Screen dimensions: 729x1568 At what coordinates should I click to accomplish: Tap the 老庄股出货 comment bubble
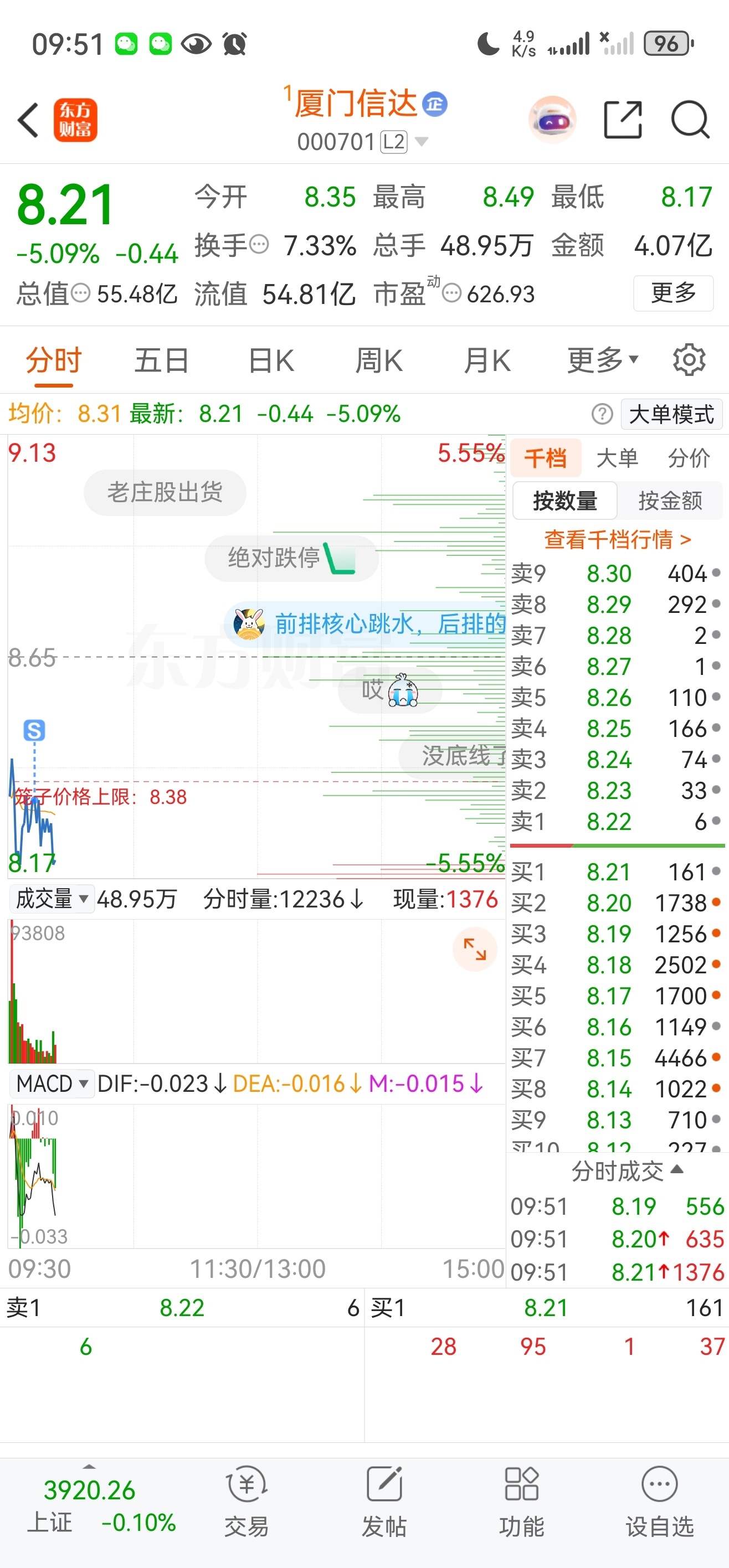tap(165, 492)
